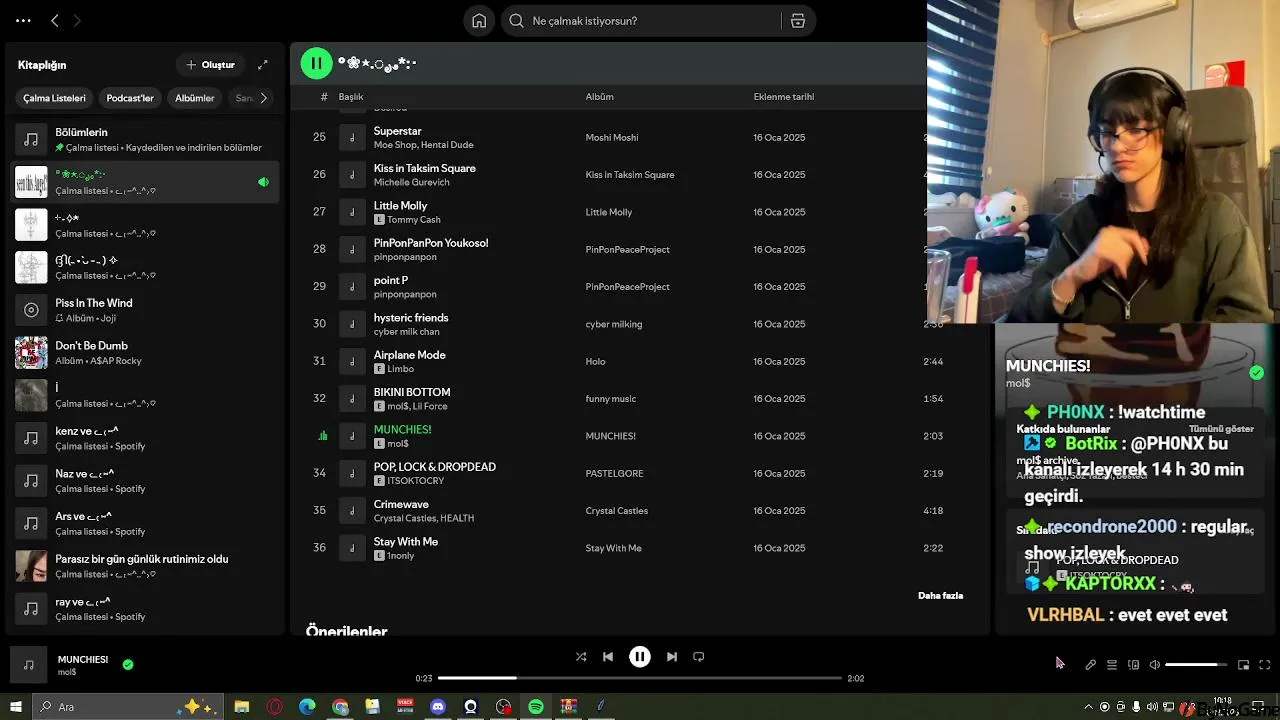Show hidden system tray icons

point(1089,707)
